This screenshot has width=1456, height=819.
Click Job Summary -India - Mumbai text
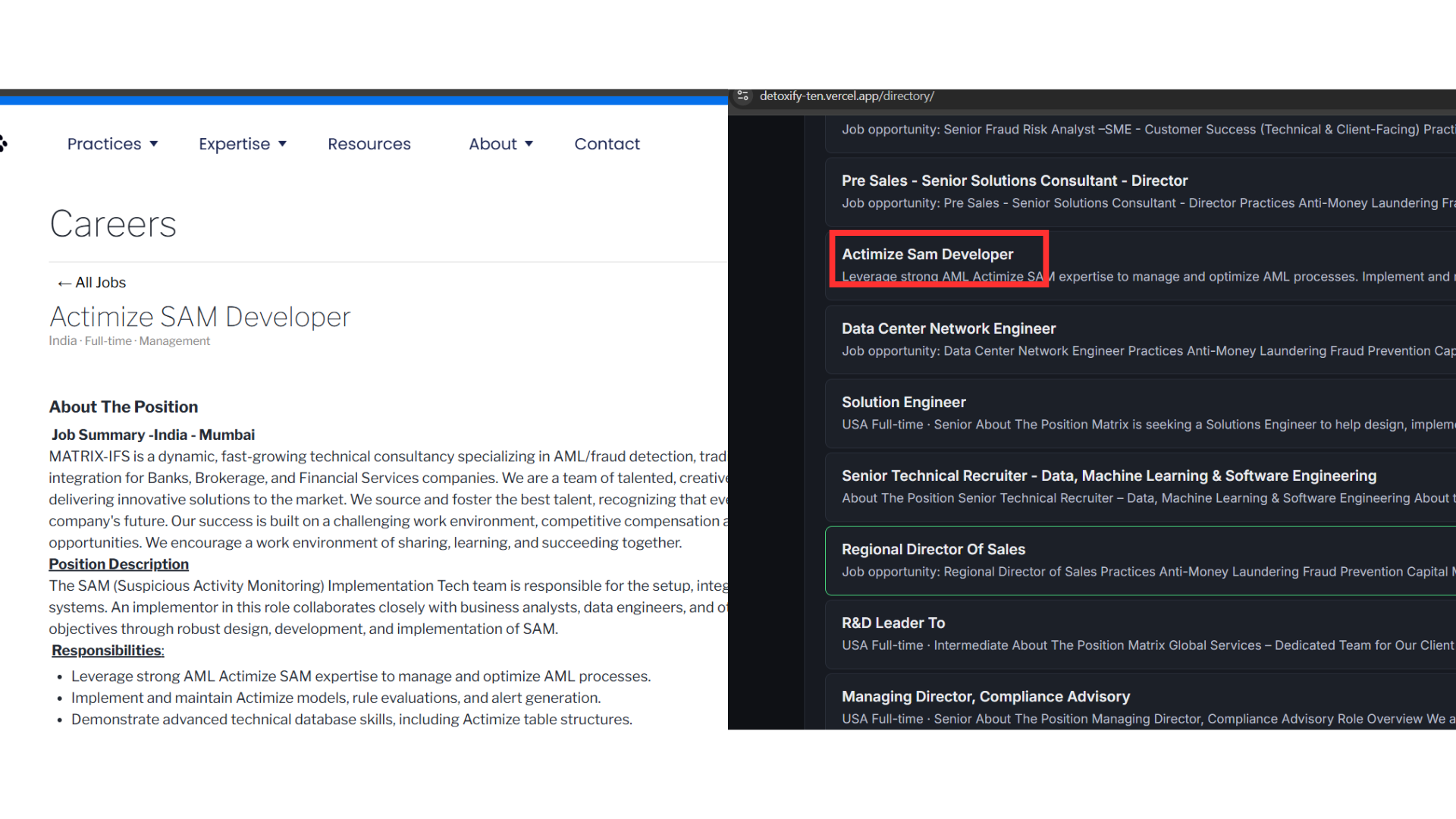(x=153, y=435)
